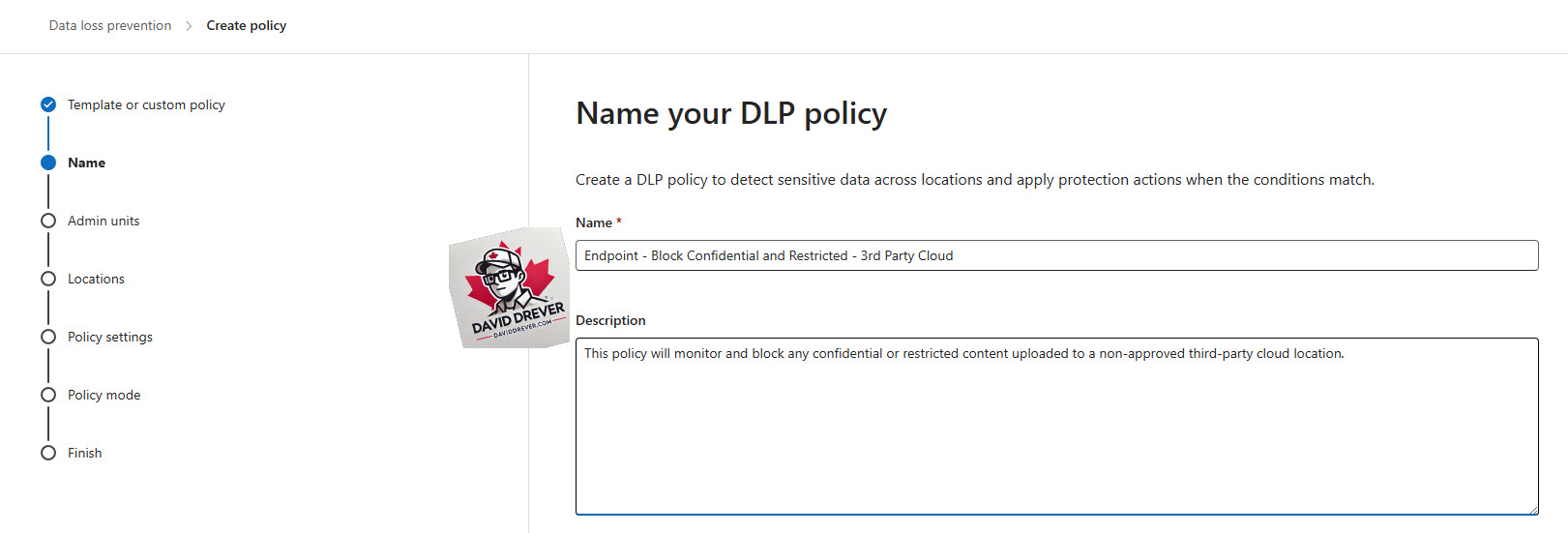Click the circle marker beside Policy settings

coord(48,337)
